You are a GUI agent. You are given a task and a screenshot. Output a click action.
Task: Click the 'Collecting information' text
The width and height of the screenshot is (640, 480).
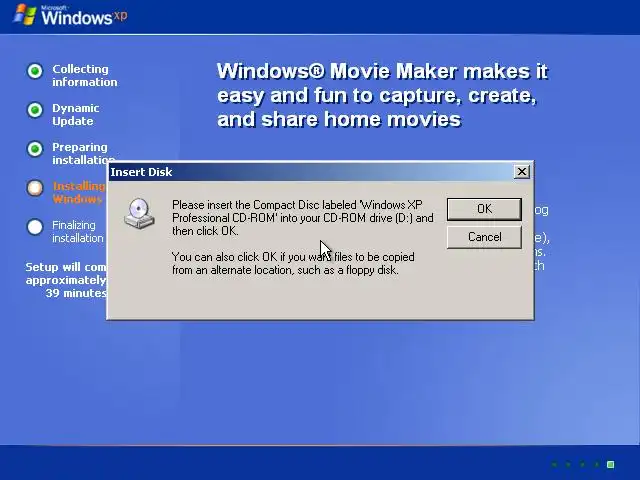point(85,76)
